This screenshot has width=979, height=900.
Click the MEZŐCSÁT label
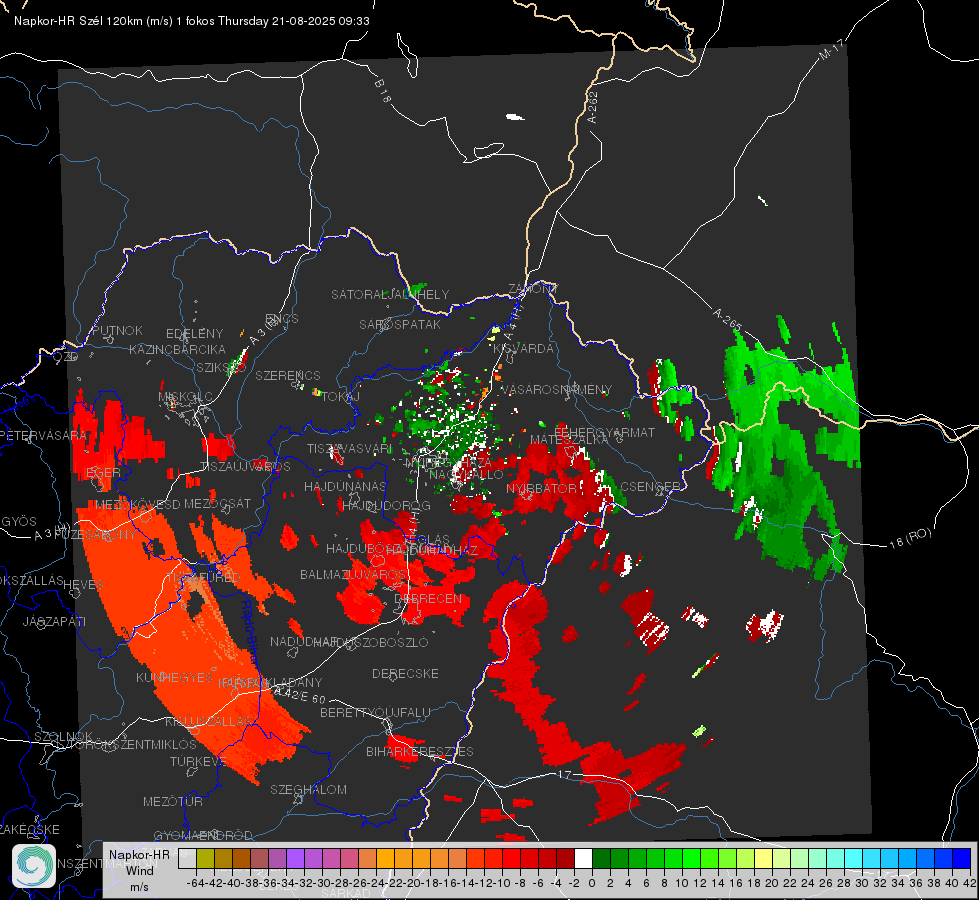click(x=217, y=503)
